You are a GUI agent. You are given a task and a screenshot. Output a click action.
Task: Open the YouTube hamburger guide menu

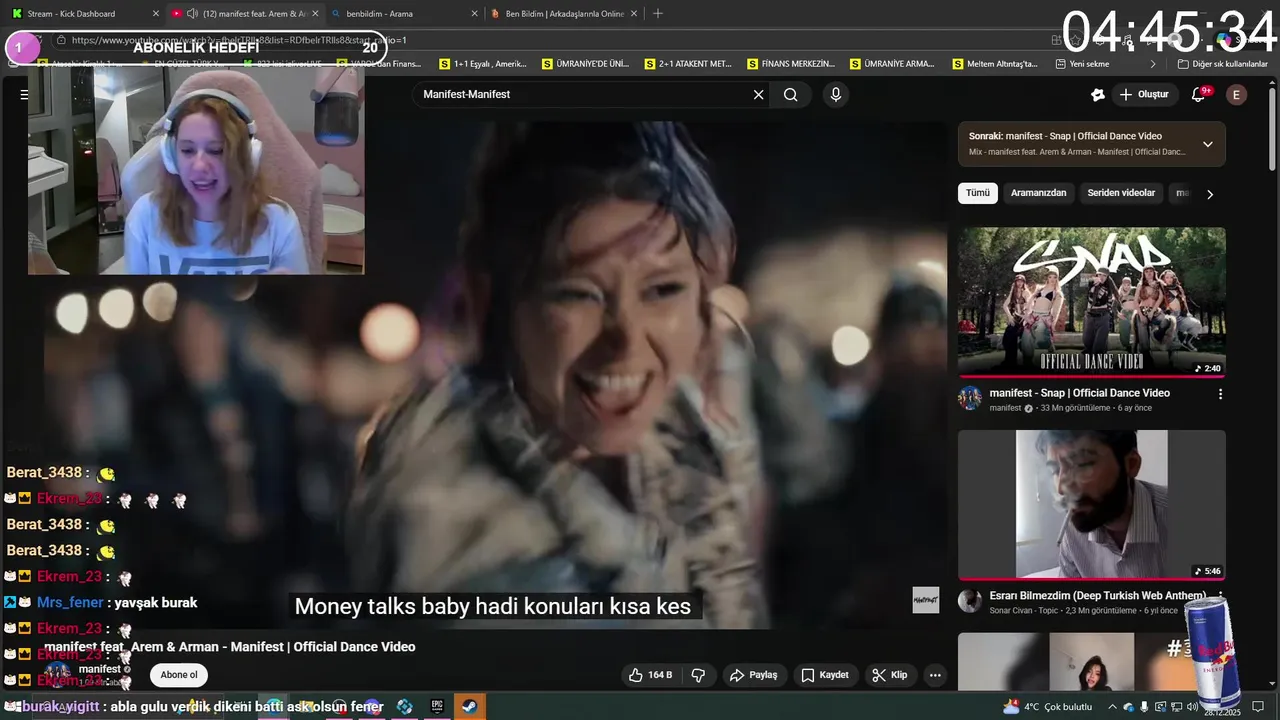(x=24, y=95)
